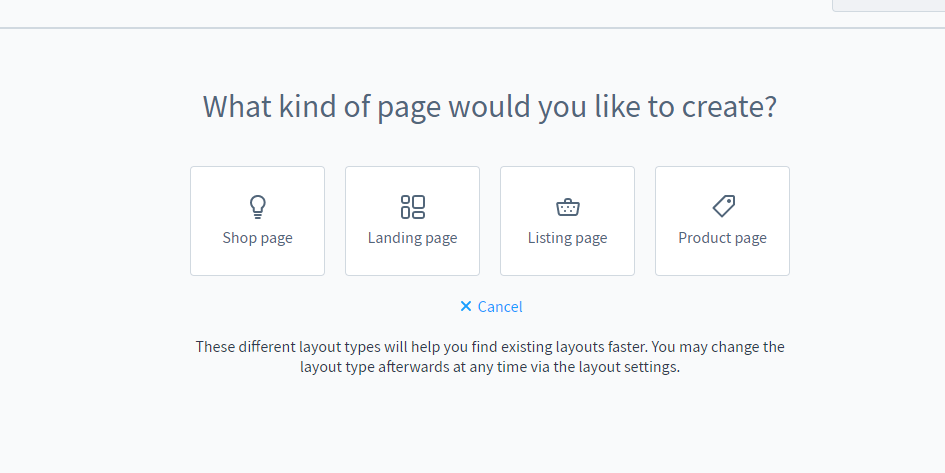Click the "What kind of page" heading
Screen dimensions: 945x473
point(489,107)
